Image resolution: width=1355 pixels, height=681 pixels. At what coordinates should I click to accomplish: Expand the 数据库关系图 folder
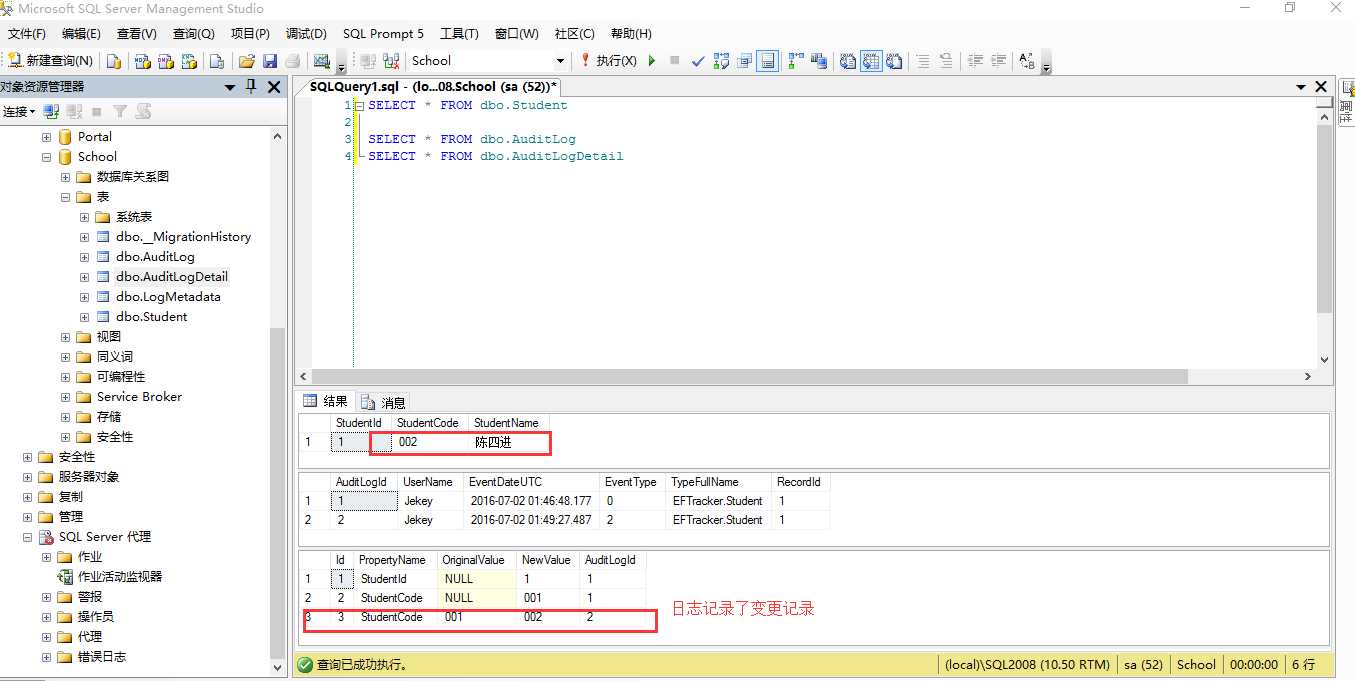(x=65, y=177)
